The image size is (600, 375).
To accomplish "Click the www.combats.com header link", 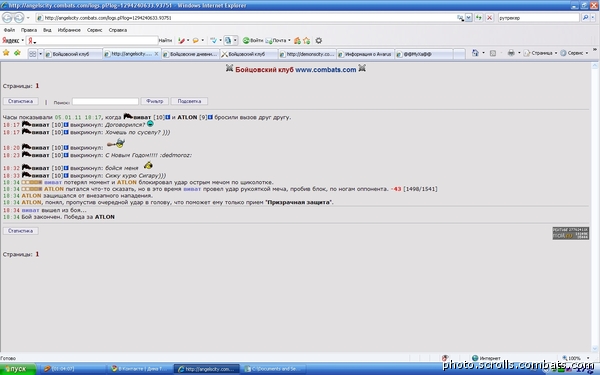I will tap(326, 70).
